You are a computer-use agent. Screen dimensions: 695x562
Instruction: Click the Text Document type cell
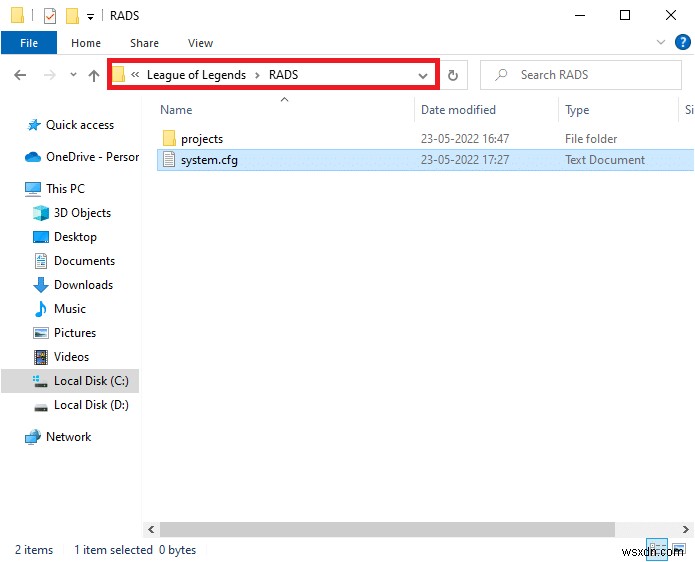[605, 160]
